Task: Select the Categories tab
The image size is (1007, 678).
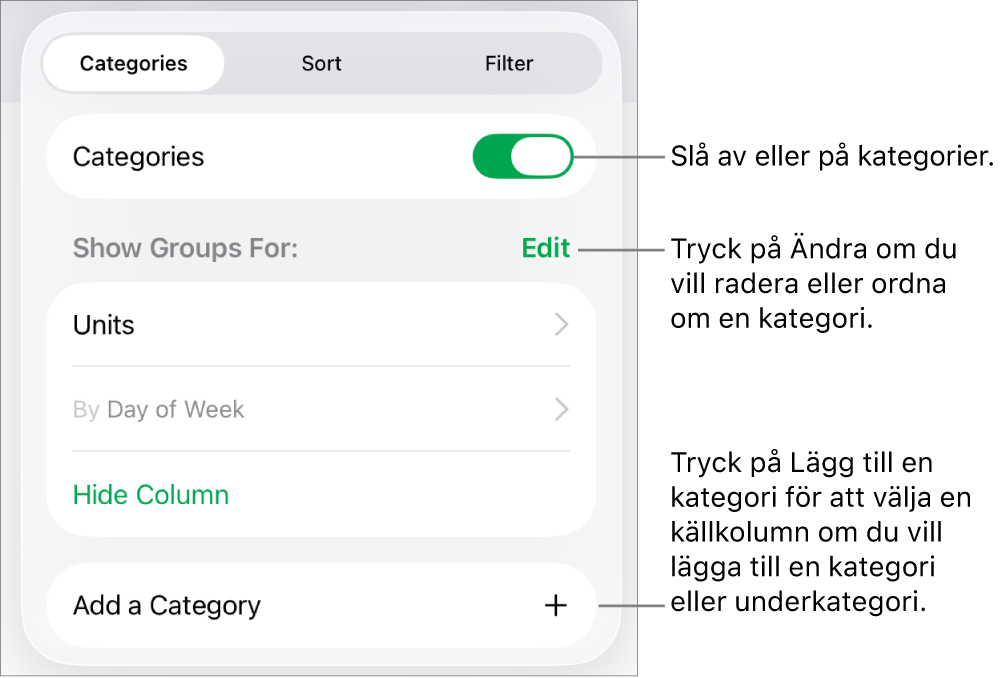Action: point(133,63)
